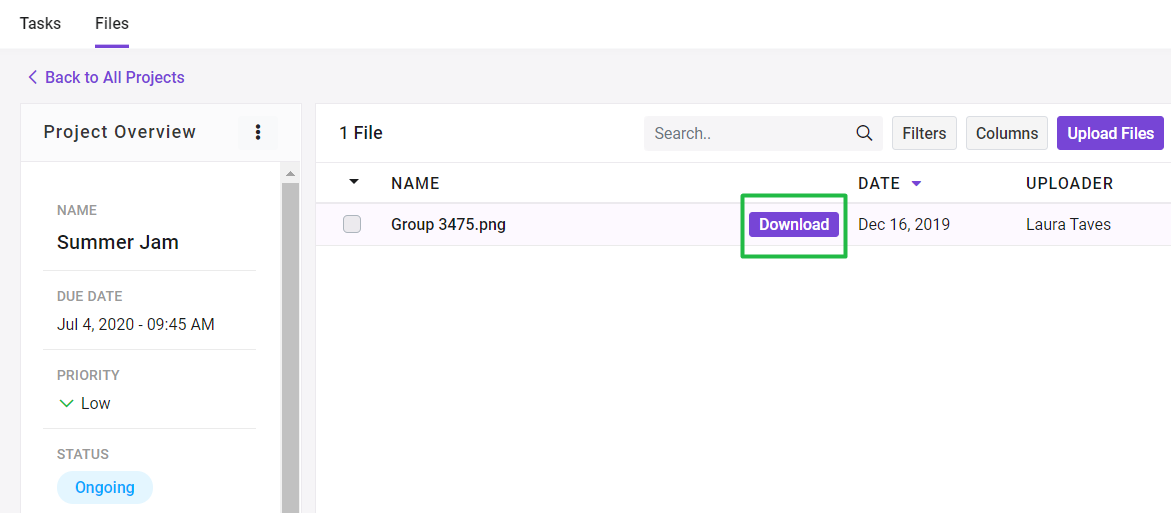Click the Ongoing status badge
Image resolution: width=1171 pixels, height=513 pixels.
pyautogui.click(x=105, y=488)
